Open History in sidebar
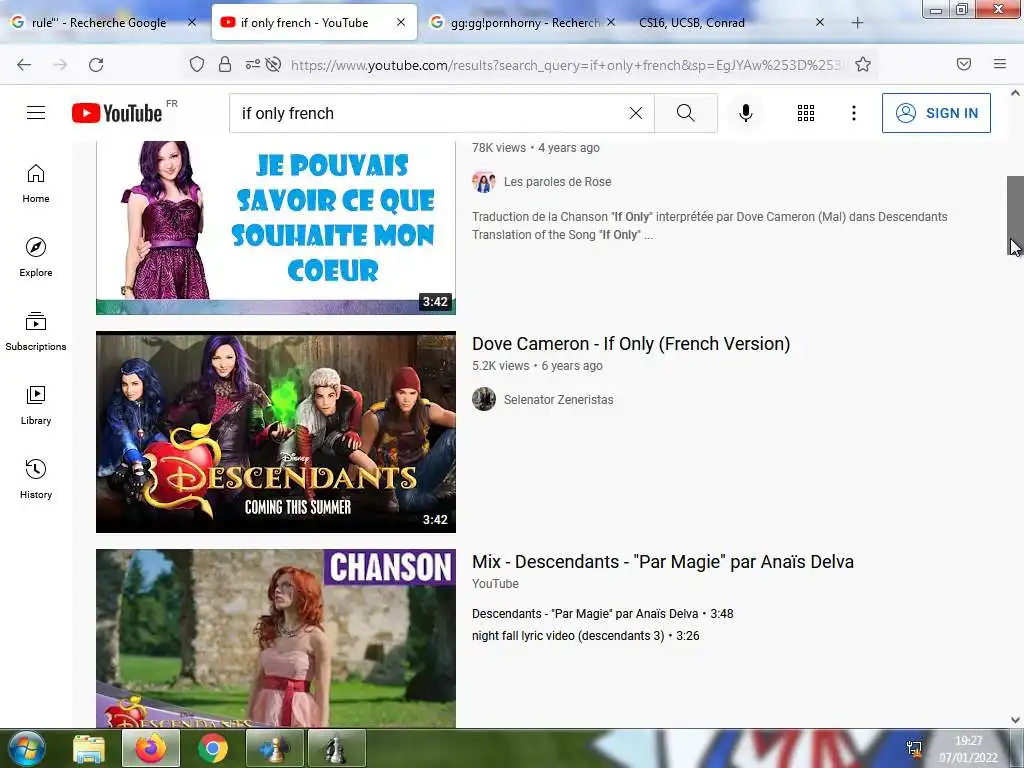 [x=36, y=479]
